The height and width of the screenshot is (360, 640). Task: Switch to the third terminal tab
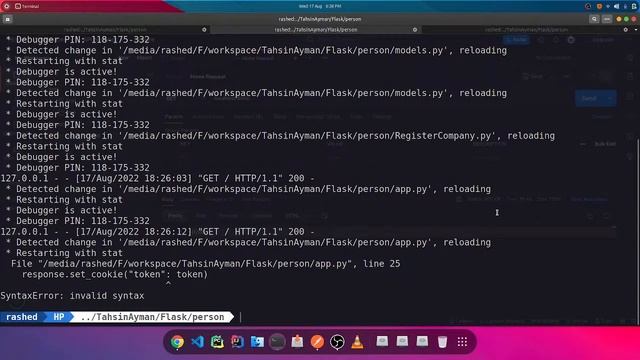tap(527, 30)
